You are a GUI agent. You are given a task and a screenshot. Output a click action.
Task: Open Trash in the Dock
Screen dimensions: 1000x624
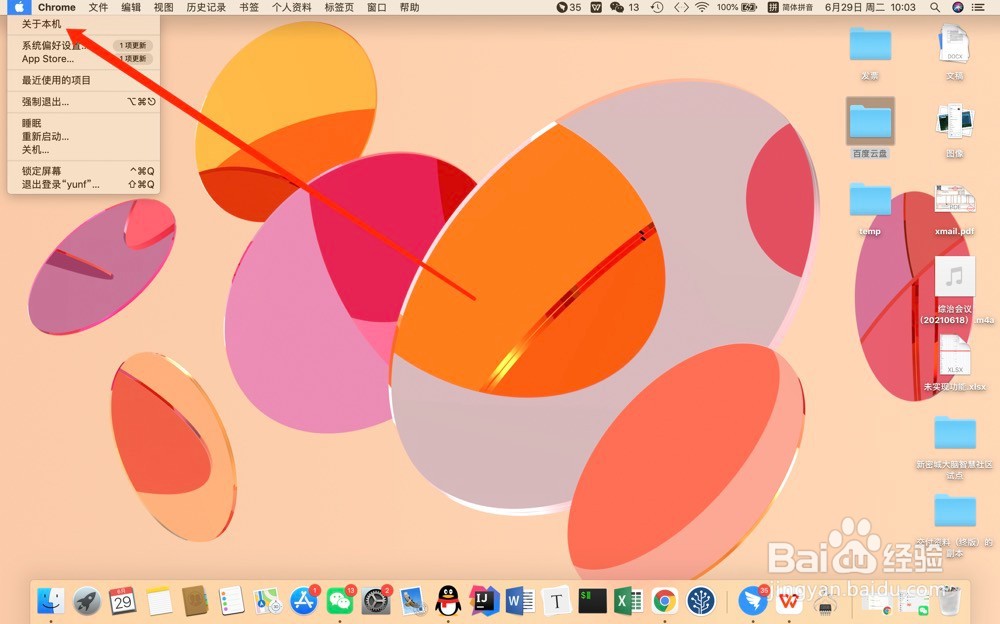(950, 600)
